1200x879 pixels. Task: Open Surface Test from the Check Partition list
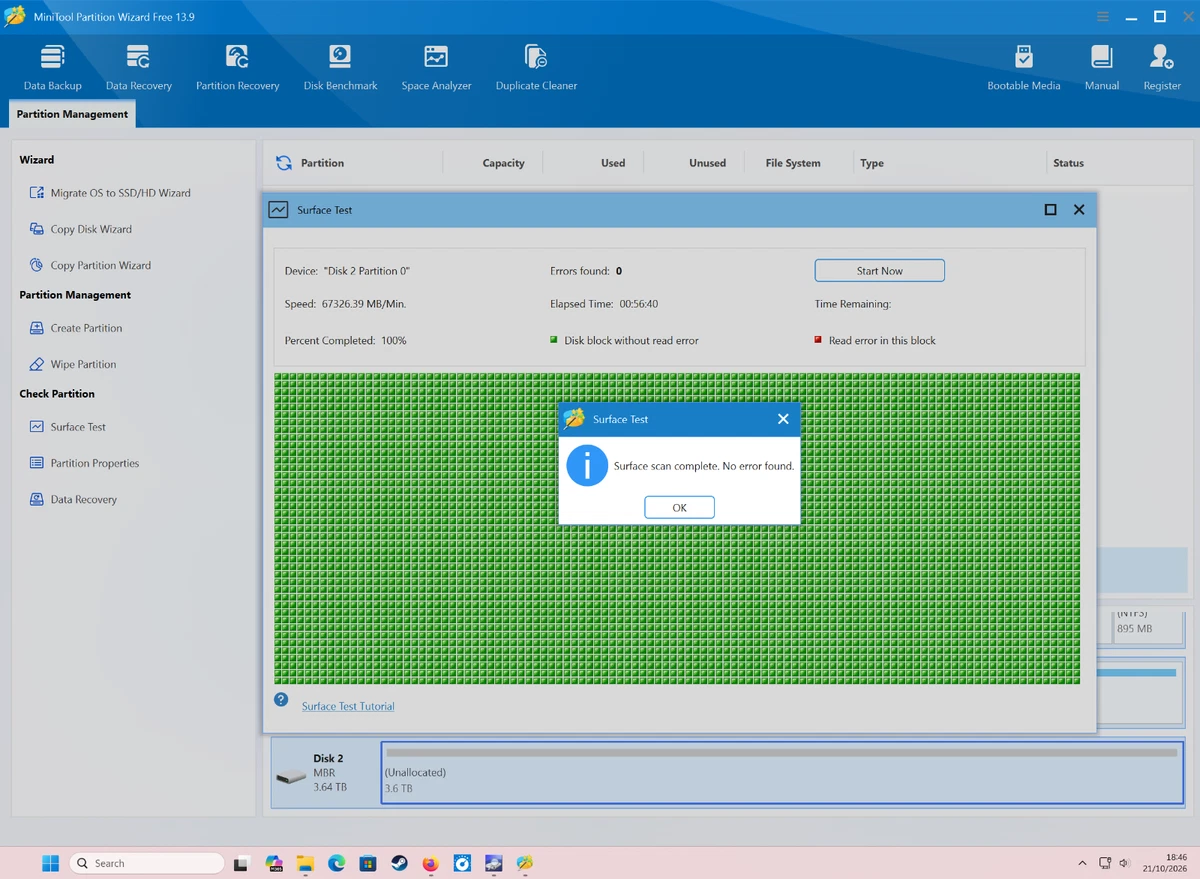tap(67, 427)
